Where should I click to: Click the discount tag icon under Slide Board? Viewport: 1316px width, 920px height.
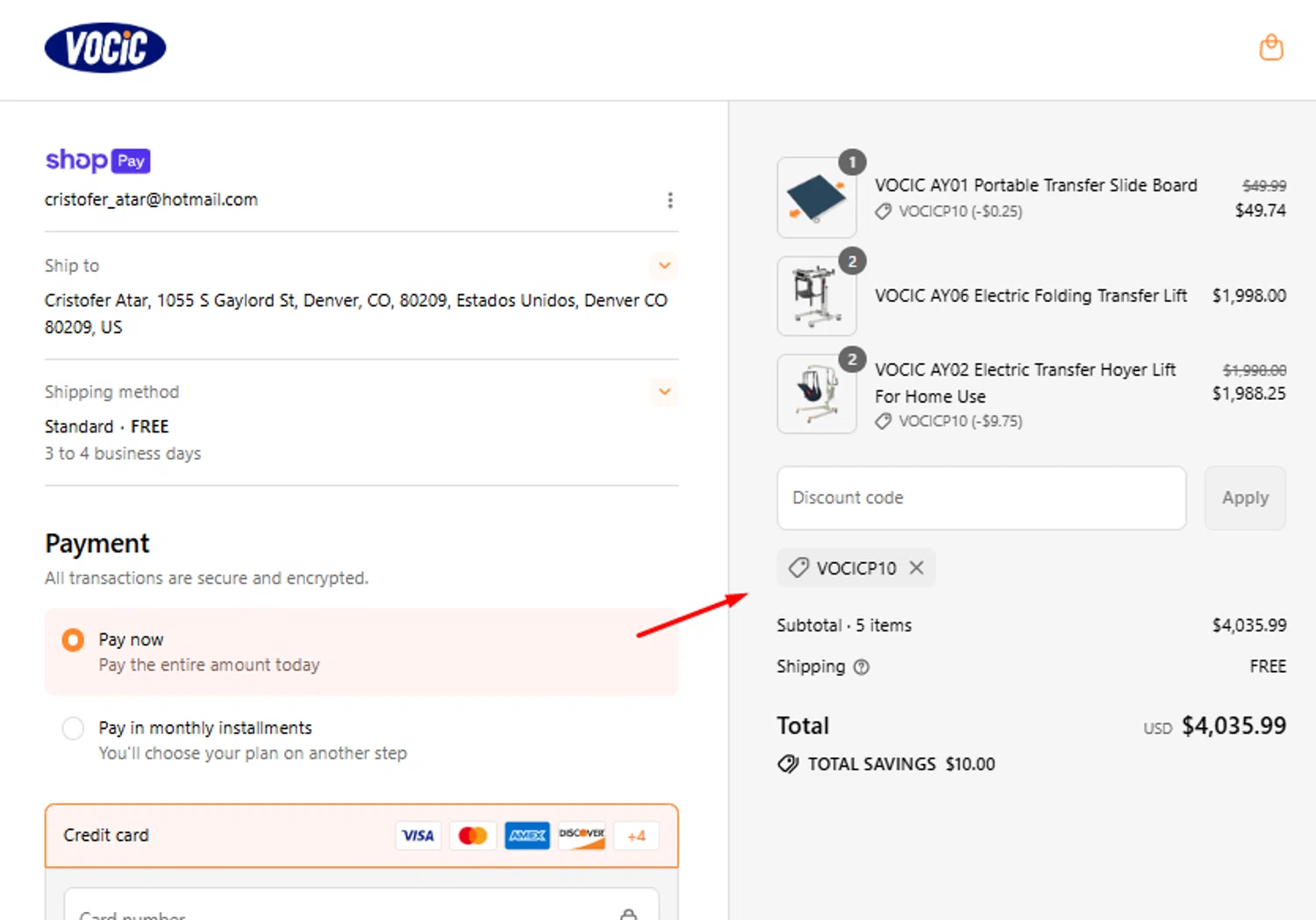point(883,211)
